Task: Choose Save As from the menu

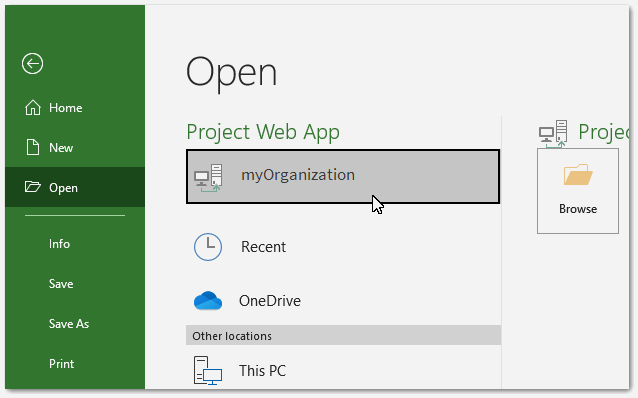Action: tap(75, 324)
